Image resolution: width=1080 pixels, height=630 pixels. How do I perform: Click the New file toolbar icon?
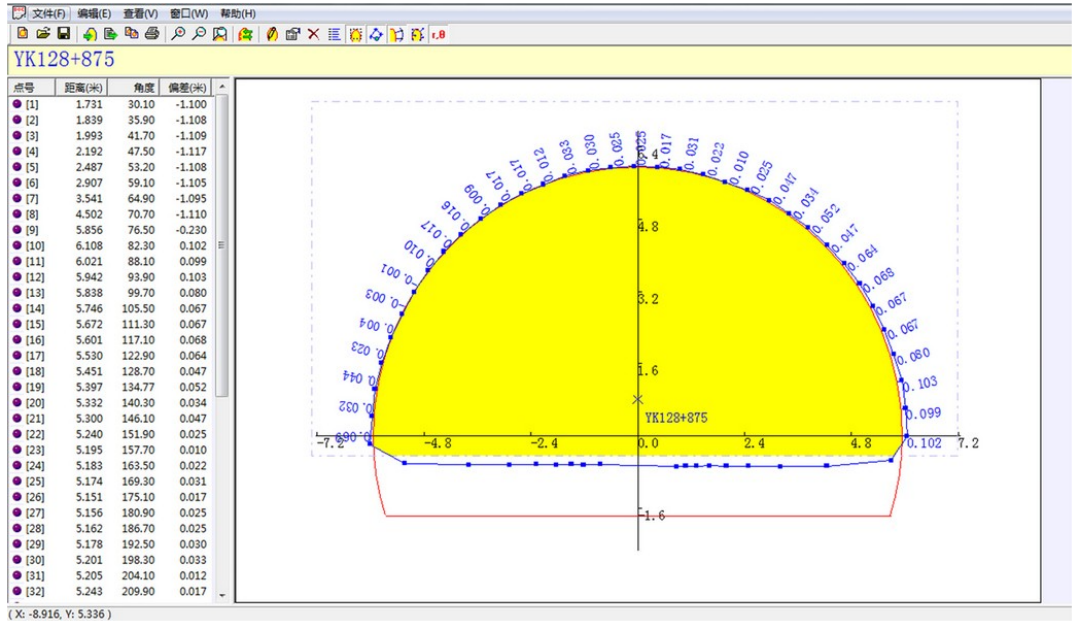22,34
